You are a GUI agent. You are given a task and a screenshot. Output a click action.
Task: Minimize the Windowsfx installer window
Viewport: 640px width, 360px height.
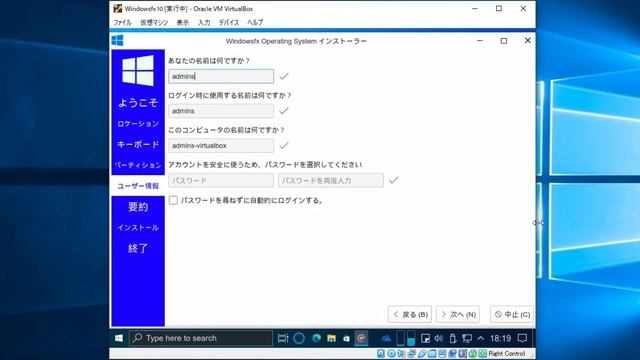click(x=480, y=40)
